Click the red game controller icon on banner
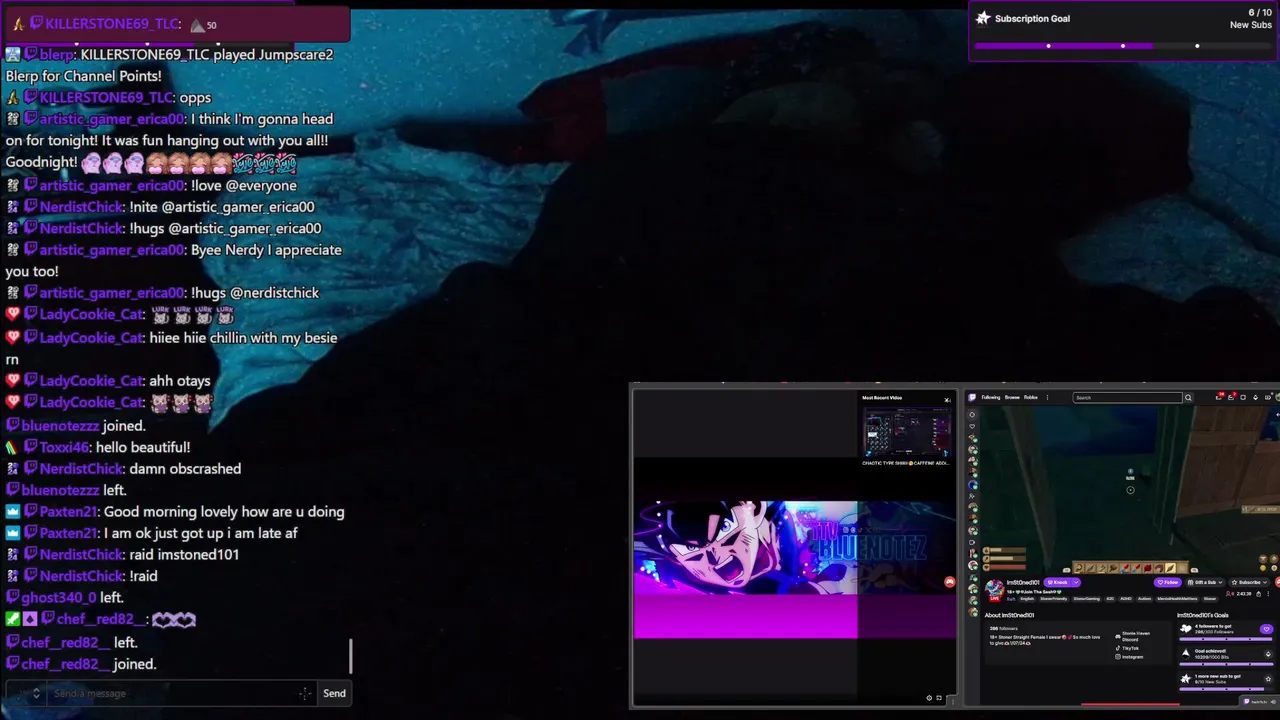The width and height of the screenshot is (1280, 720). tap(949, 582)
